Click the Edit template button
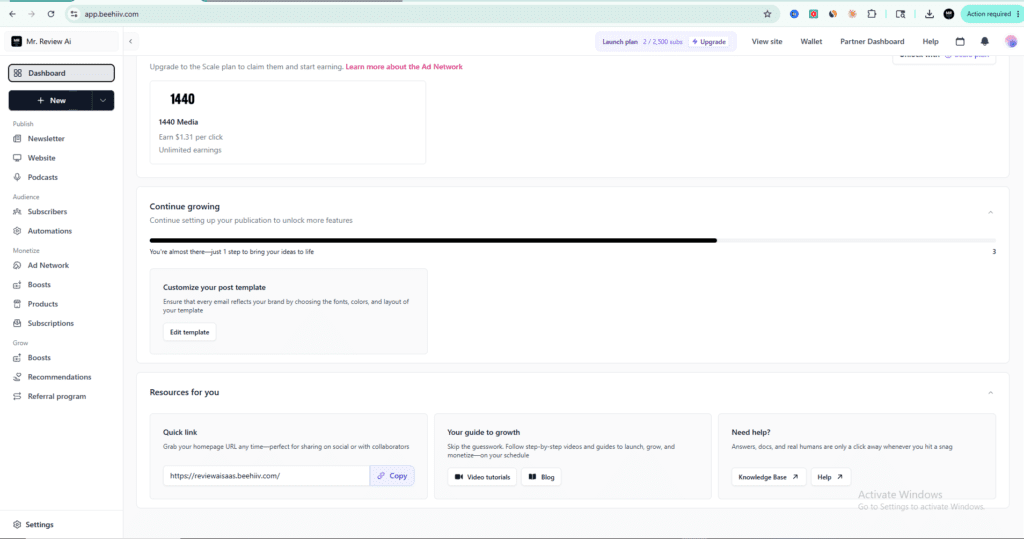Viewport: 1024px width, 539px height. tap(189, 332)
